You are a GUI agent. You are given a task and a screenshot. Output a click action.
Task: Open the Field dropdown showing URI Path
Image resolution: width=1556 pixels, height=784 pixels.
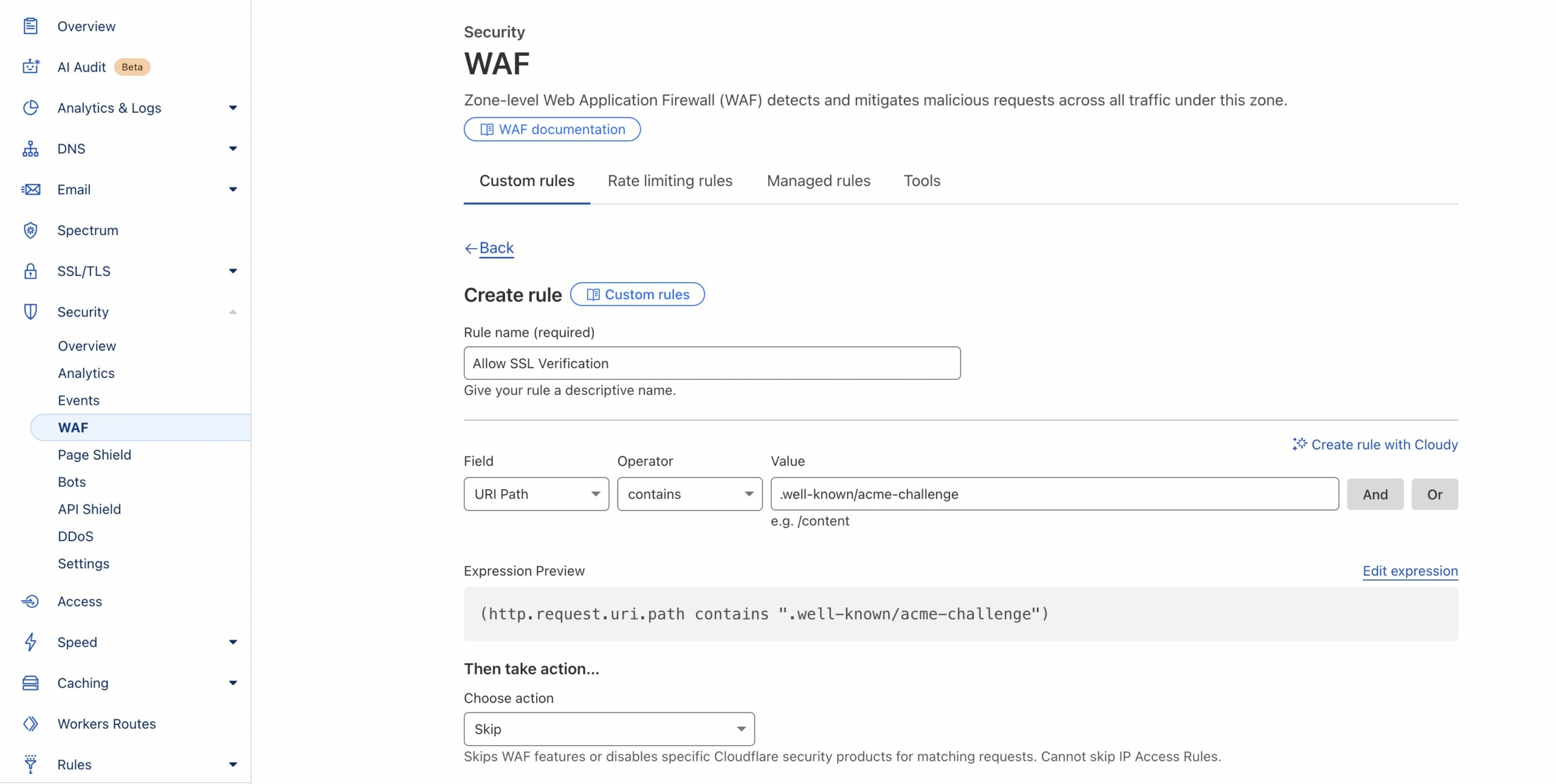tap(535, 494)
